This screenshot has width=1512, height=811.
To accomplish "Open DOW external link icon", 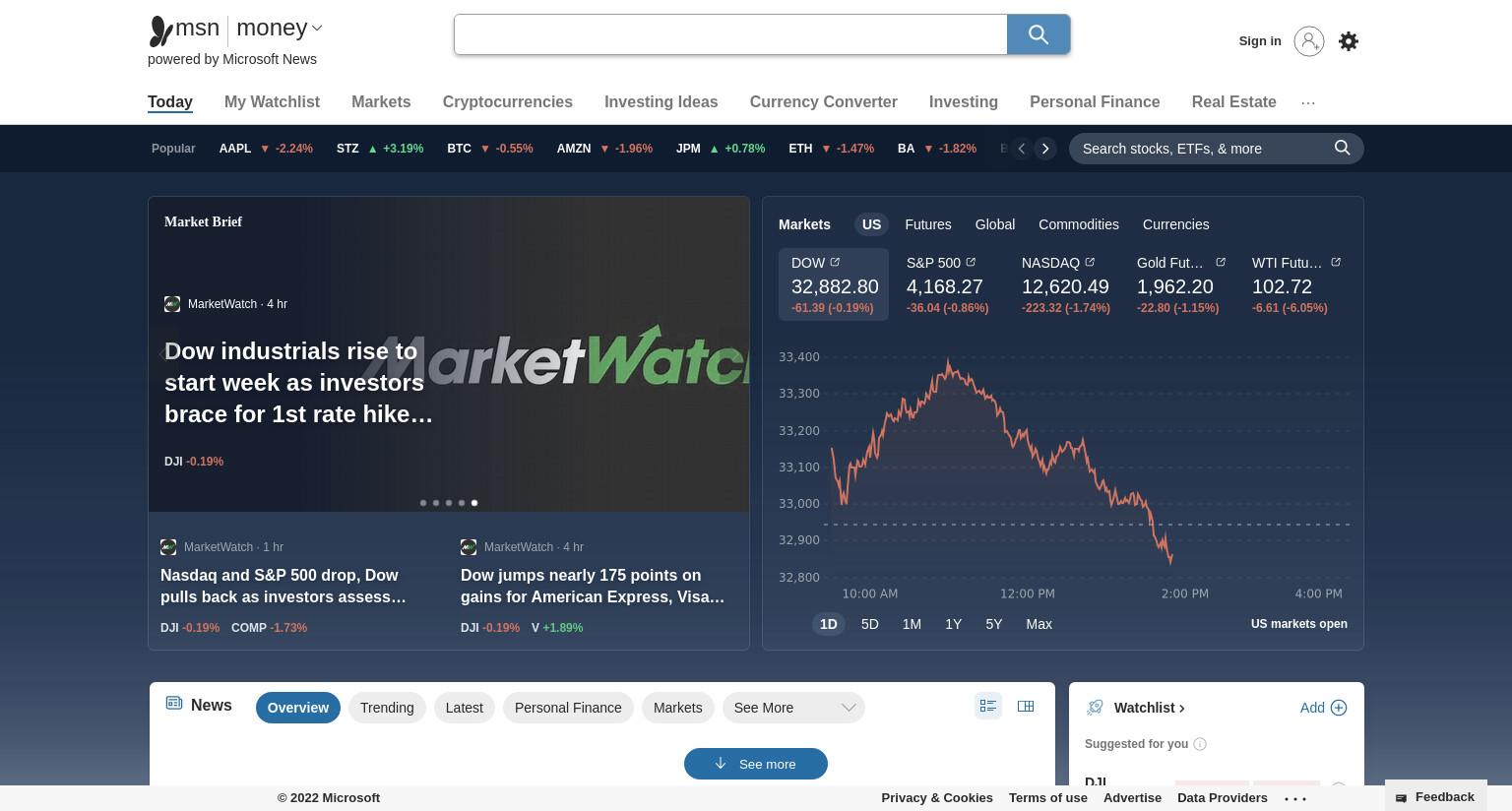I will (x=835, y=262).
